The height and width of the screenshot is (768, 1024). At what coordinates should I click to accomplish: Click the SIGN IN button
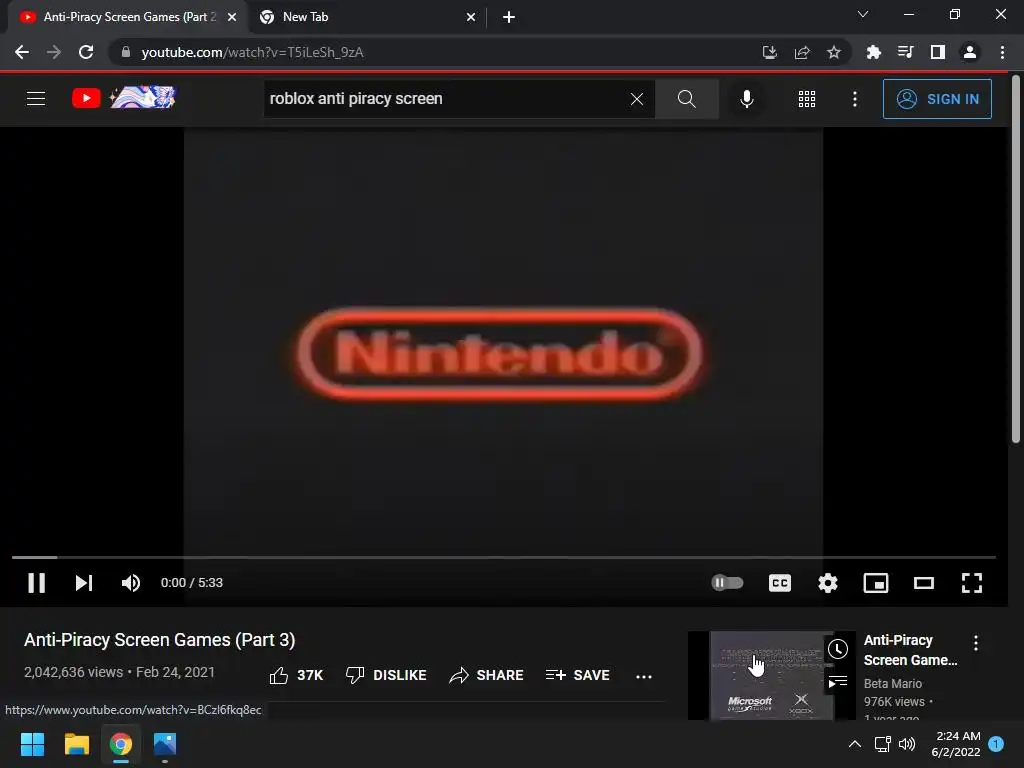937,99
